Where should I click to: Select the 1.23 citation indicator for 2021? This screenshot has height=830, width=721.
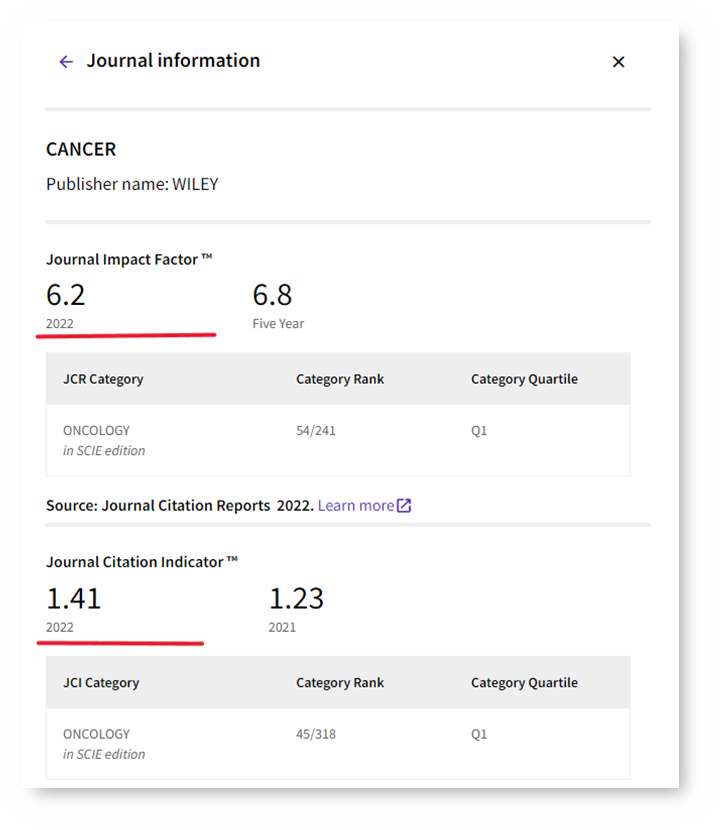pyautogui.click(x=296, y=598)
